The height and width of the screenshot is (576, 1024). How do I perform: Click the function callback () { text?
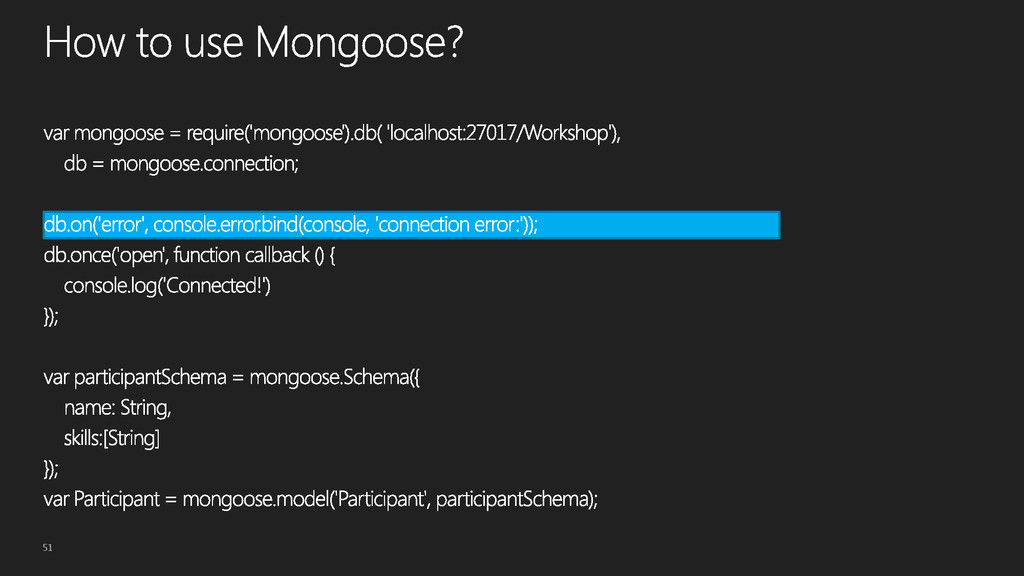(255, 255)
